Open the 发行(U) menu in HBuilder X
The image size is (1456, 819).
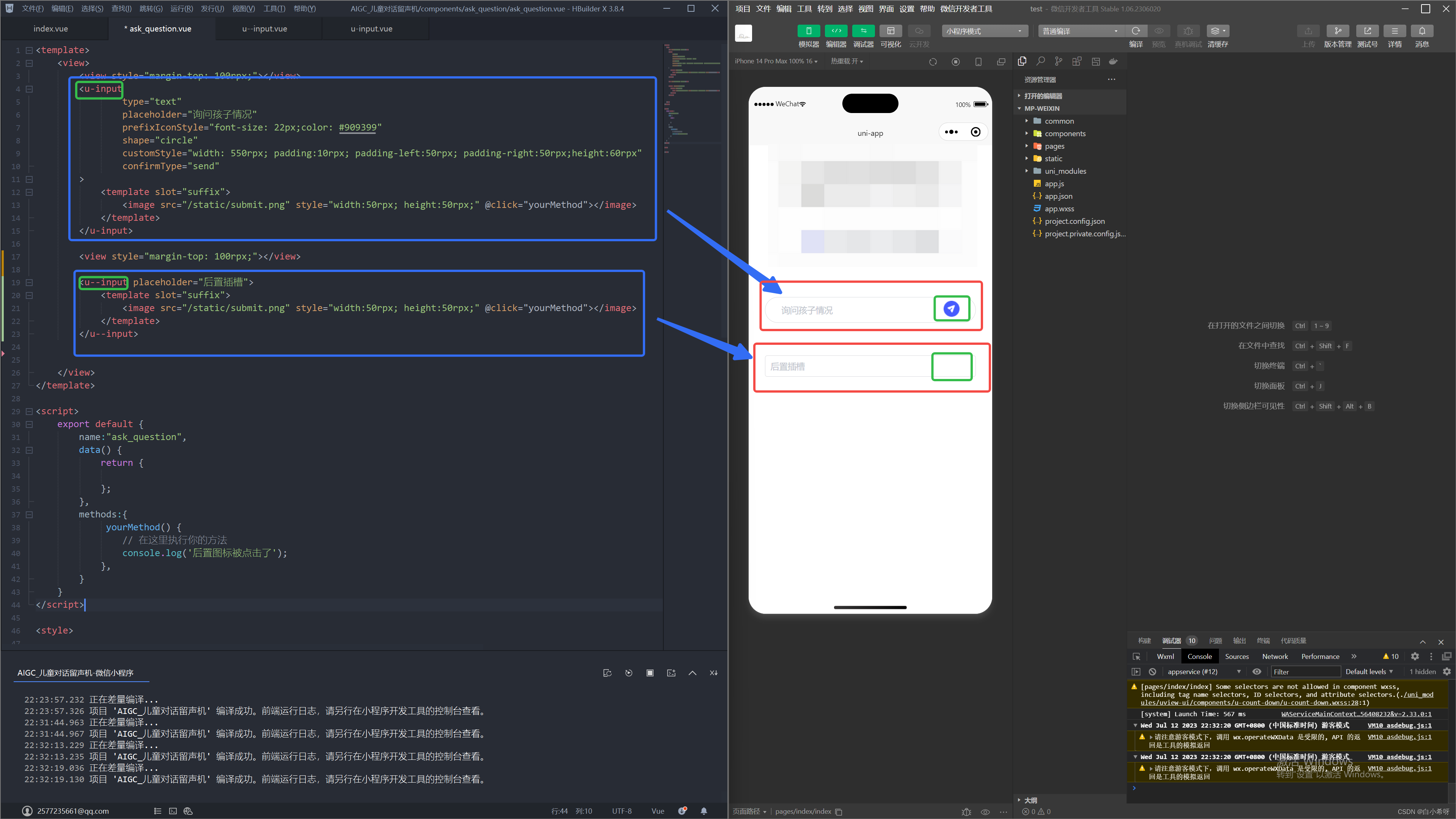click(212, 8)
